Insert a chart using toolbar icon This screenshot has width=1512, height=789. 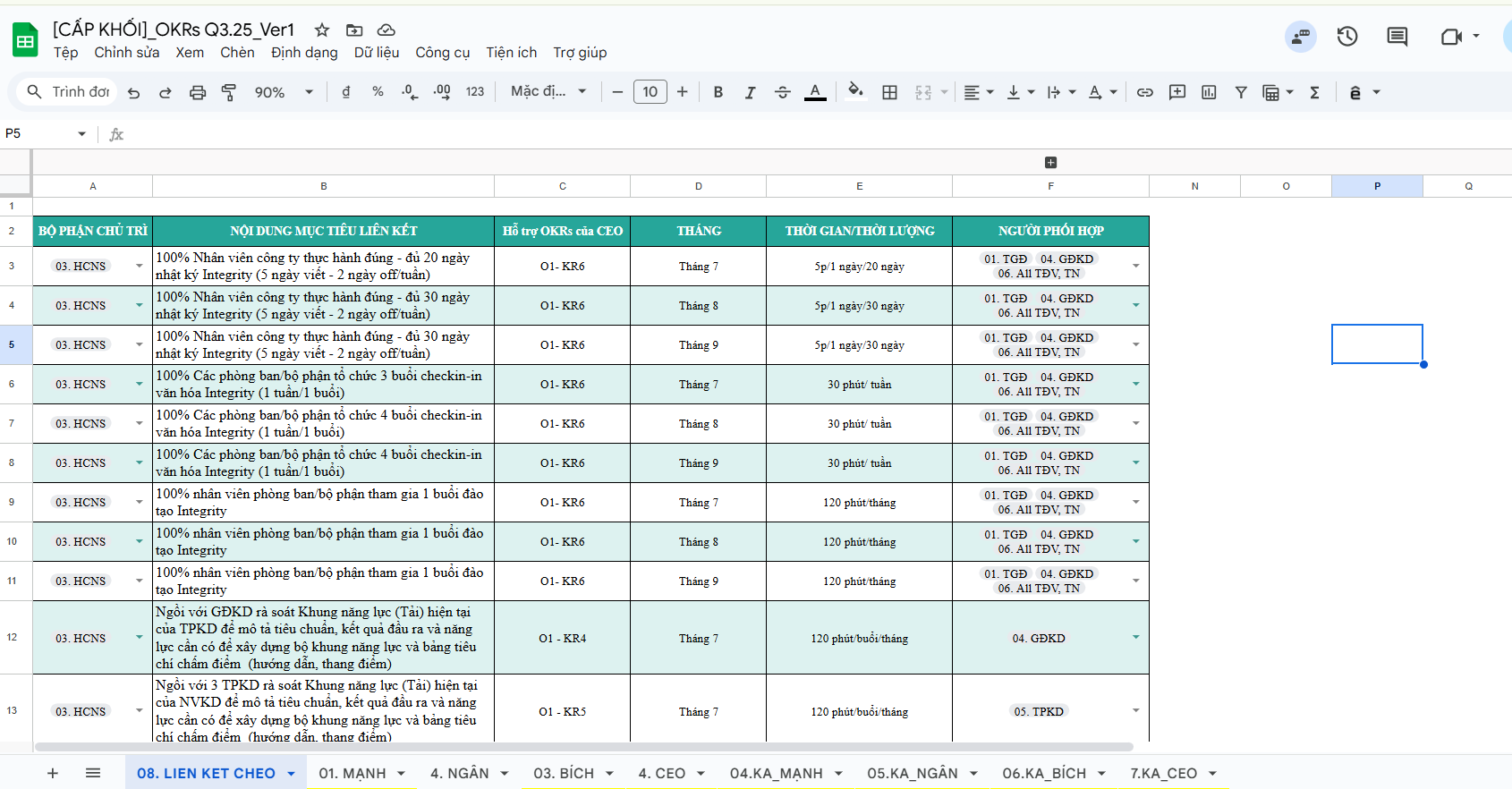click(1209, 92)
